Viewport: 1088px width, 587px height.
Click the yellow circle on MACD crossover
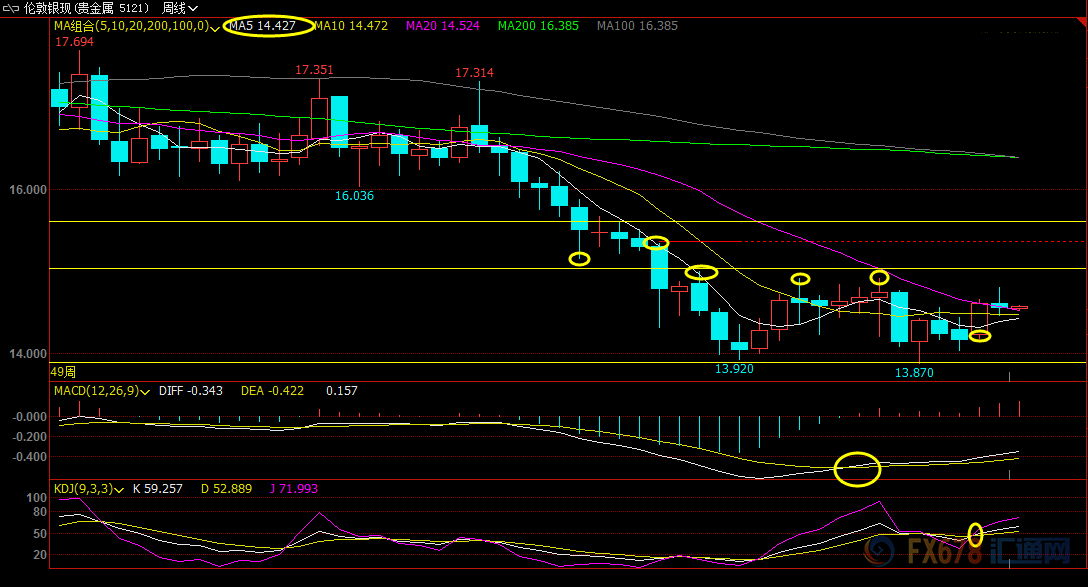click(x=857, y=468)
